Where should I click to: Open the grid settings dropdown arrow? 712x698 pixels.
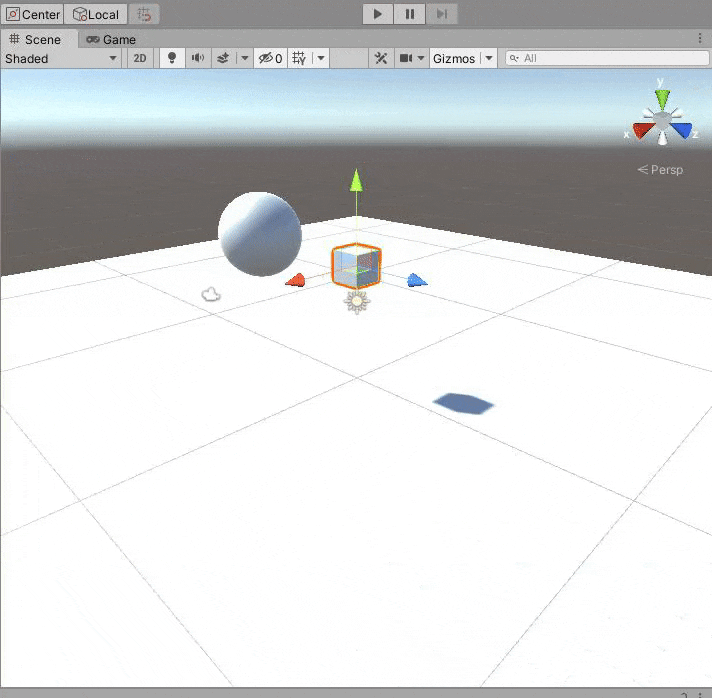[321, 58]
